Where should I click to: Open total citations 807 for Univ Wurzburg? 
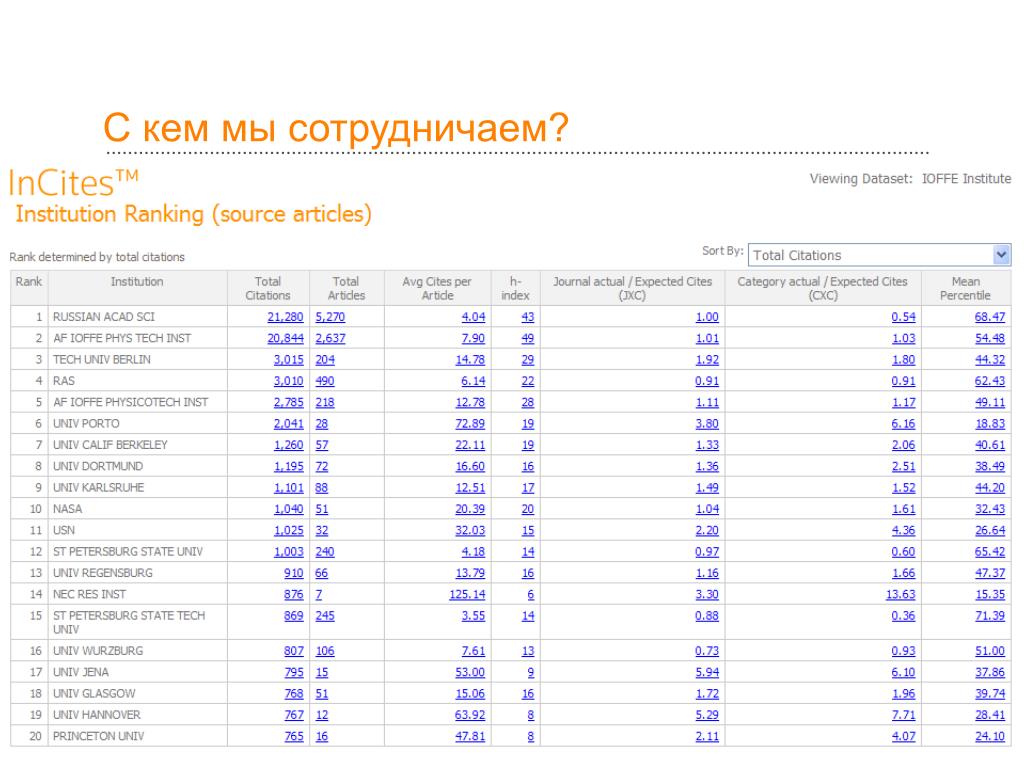(x=294, y=651)
